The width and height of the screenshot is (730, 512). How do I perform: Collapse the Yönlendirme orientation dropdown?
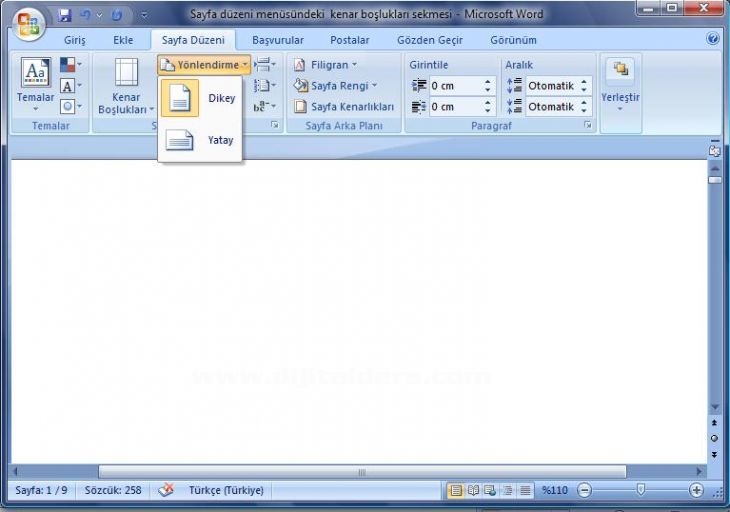click(204, 65)
